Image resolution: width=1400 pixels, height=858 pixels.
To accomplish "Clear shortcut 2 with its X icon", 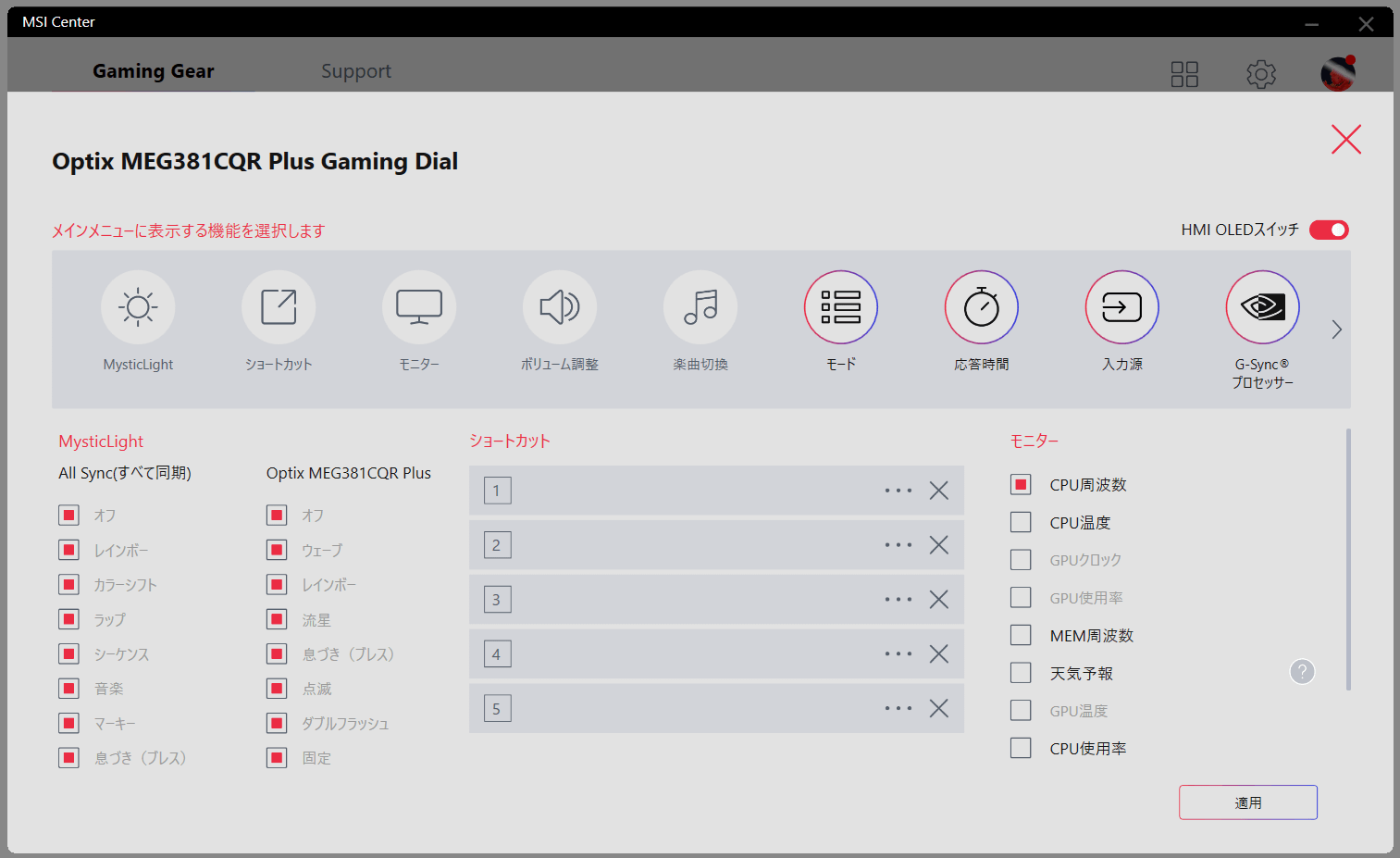I will tap(939, 545).
